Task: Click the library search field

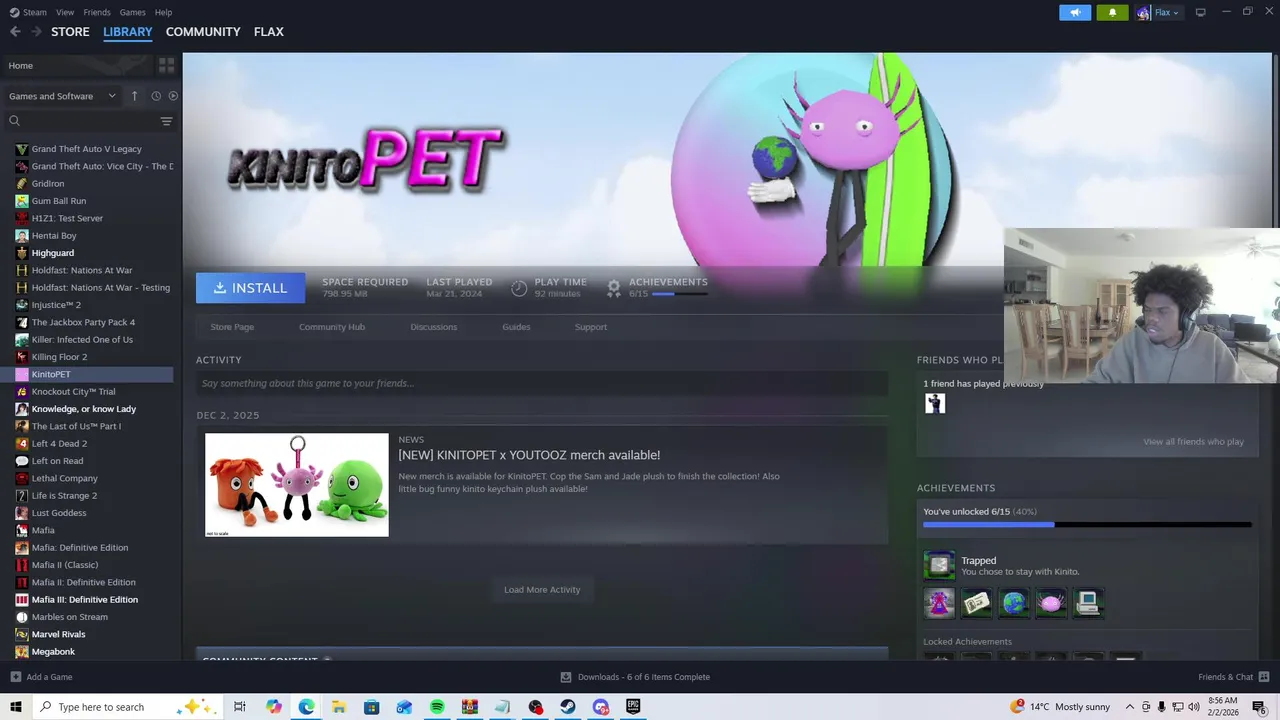Action: pos(88,121)
